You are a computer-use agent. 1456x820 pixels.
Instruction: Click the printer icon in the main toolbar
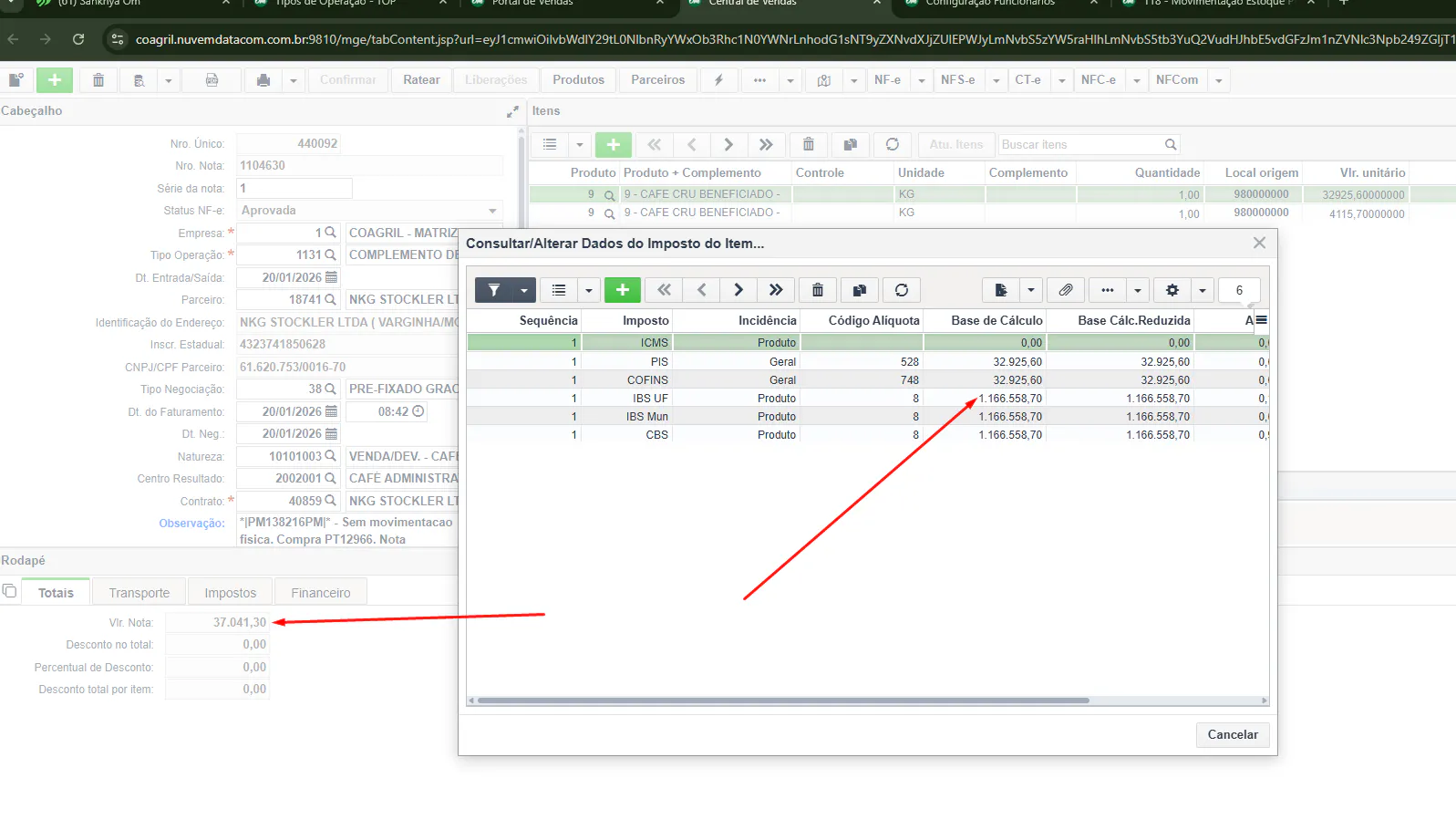pos(263,80)
